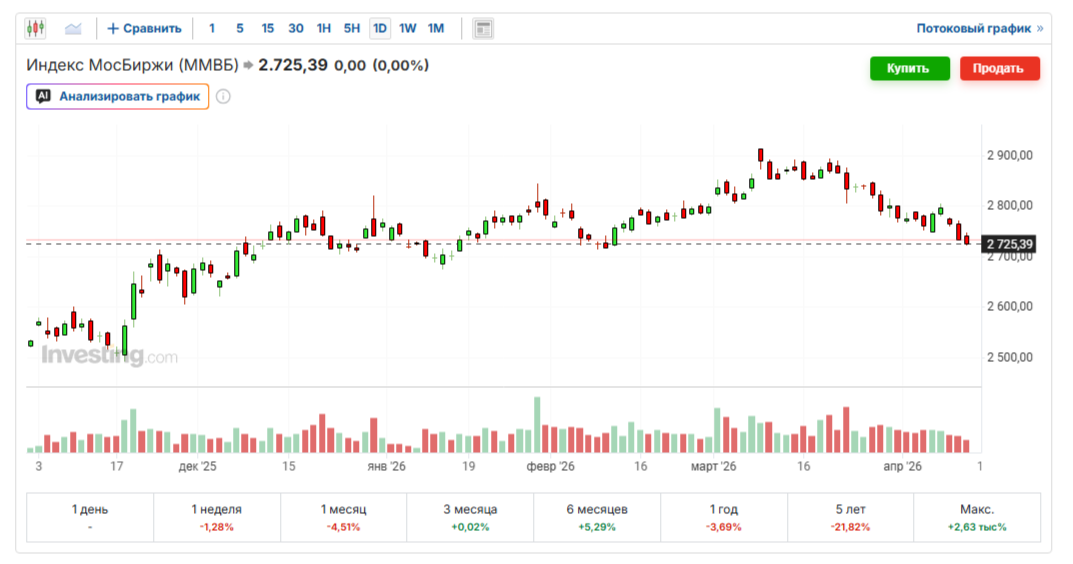
Task: Click the red Продать button
Action: point(999,68)
